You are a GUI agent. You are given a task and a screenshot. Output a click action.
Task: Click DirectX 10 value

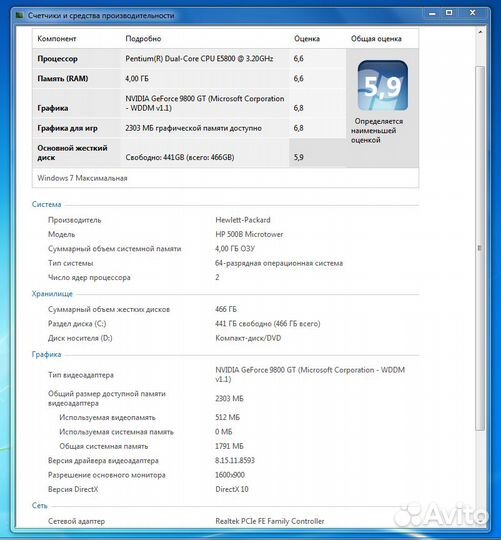tap(232, 489)
